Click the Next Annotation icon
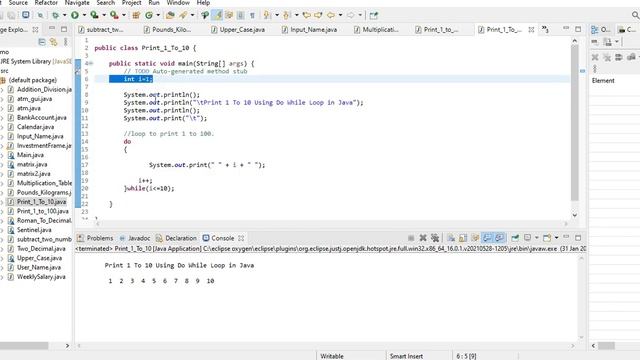The image size is (640, 360). [x=267, y=15]
